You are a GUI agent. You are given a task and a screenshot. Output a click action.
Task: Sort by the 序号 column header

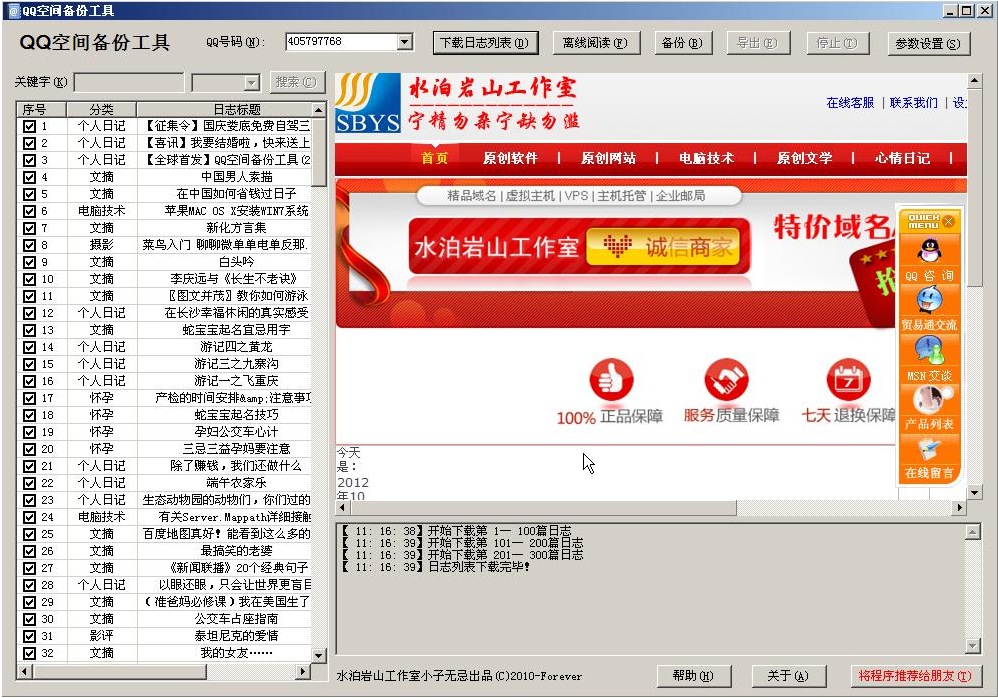click(41, 109)
